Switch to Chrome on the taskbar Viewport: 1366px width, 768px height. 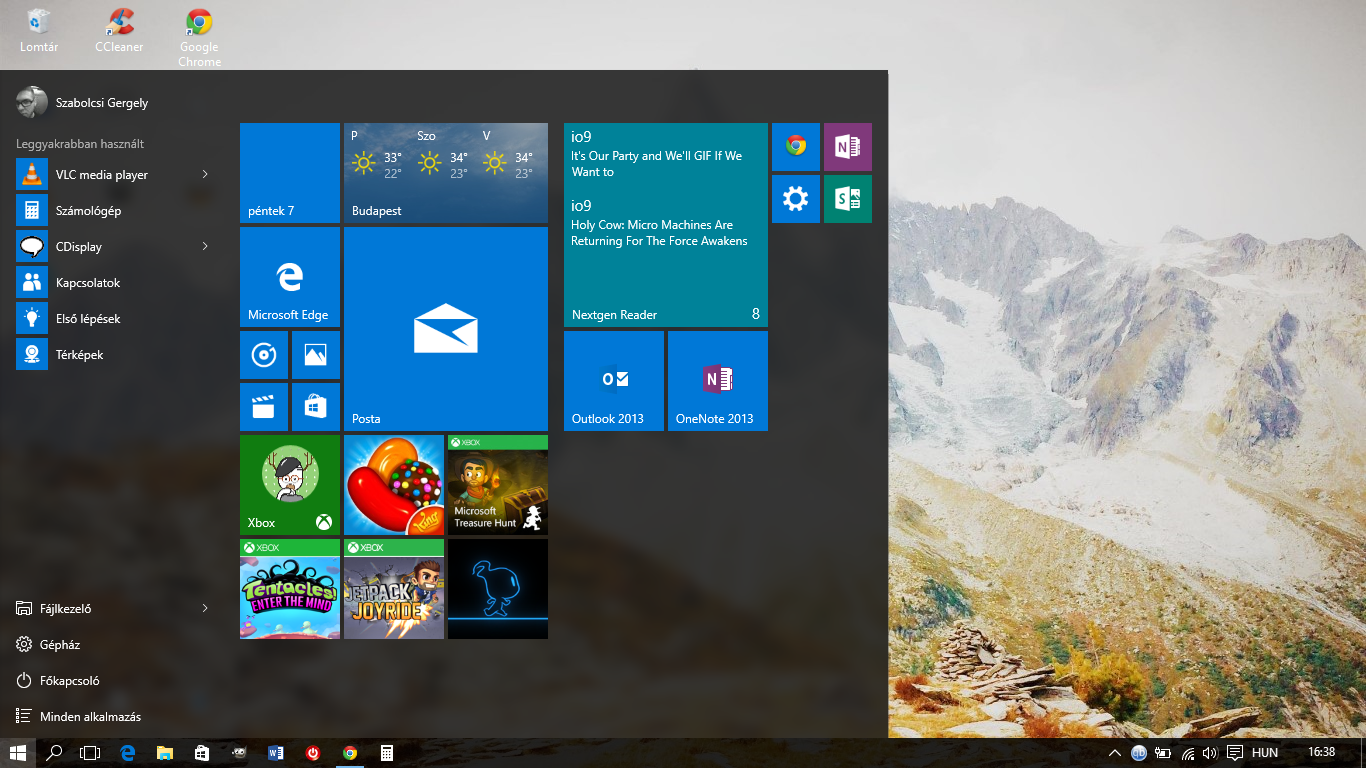pos(350,753)
